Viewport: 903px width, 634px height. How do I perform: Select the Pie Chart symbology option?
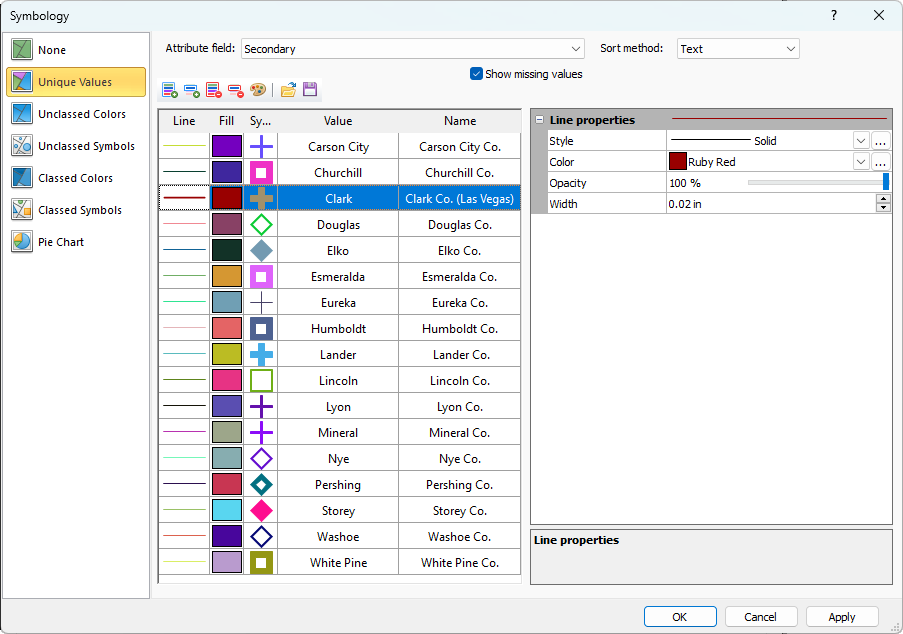point(61,242)
